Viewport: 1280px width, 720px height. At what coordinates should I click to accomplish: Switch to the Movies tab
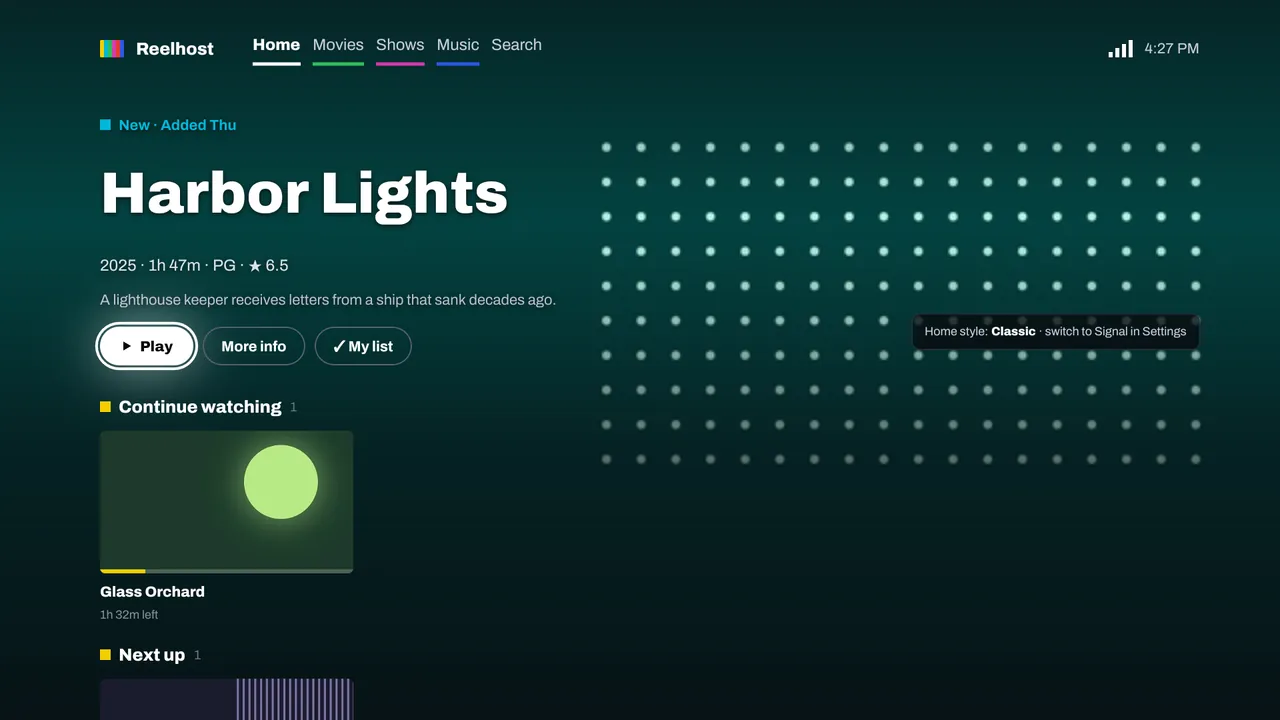pyautogui.click(x=338, y=46)
